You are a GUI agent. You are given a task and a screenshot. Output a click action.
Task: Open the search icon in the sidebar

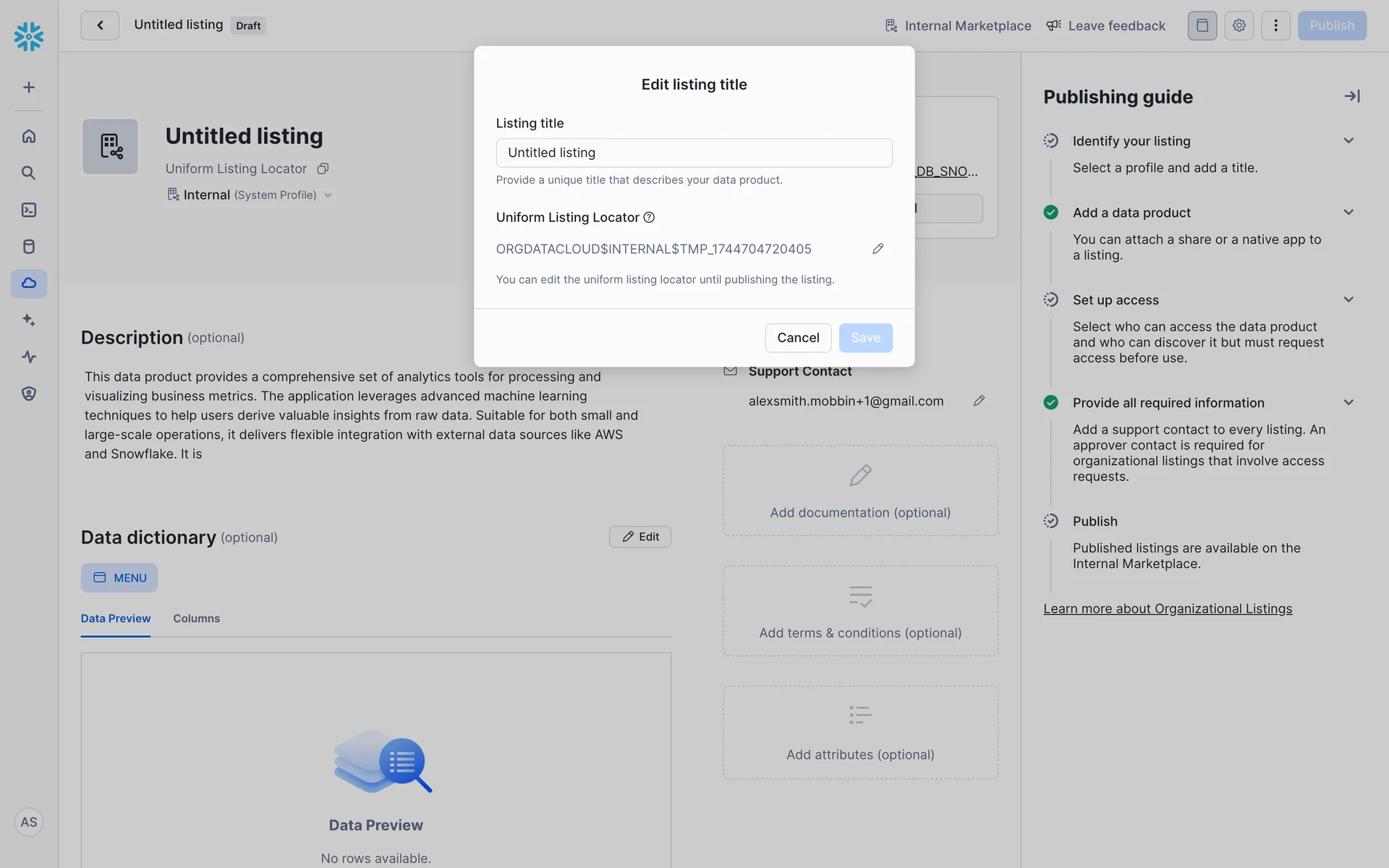pos(29,173)
